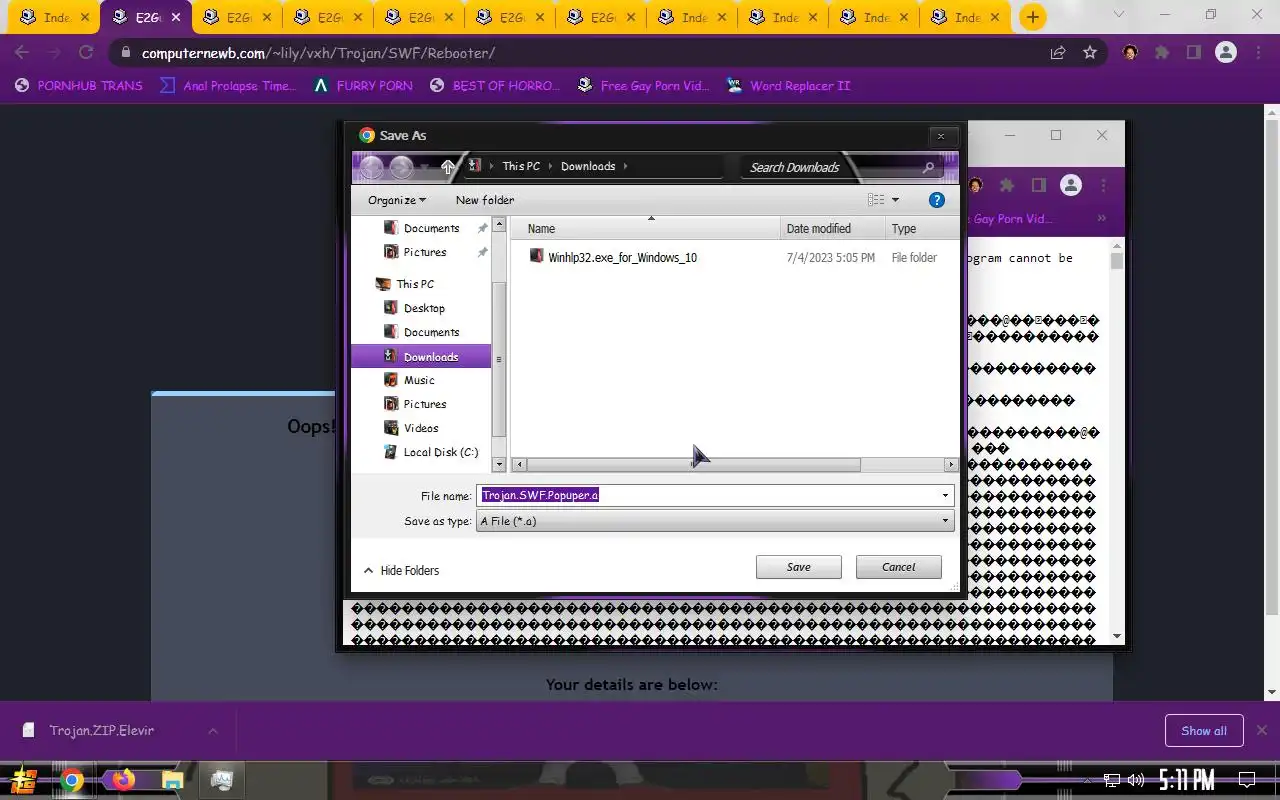
Task: Get help in the Save As dialog
Action: point(937,200)
